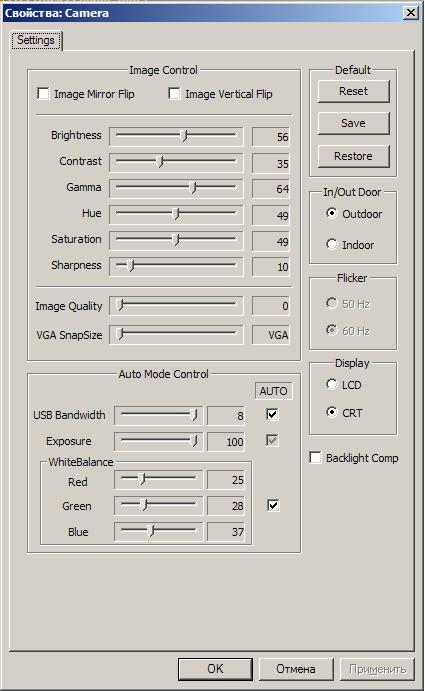
Task: Confirm with the OK button
Action: pos(215,669)
